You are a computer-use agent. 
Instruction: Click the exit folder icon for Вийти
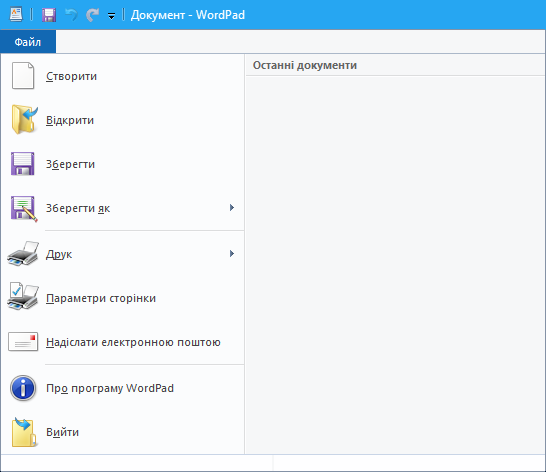point(24,432)
